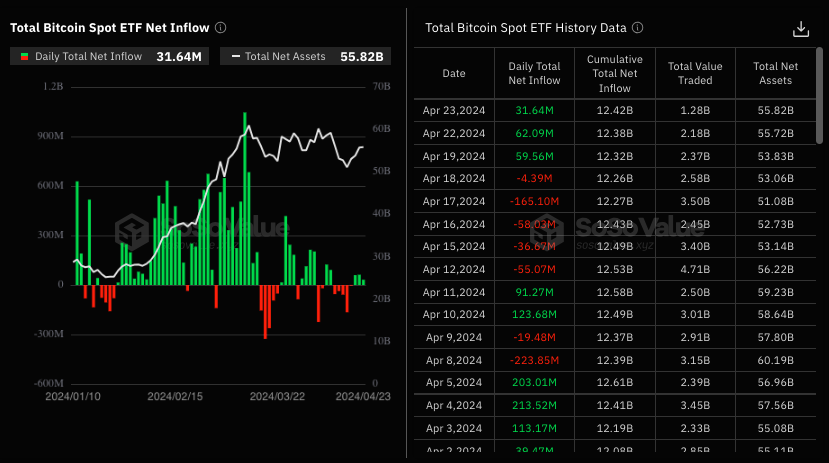
Task: Click SoSoValue watermark logo in the chart
Action: pos(132,234)
